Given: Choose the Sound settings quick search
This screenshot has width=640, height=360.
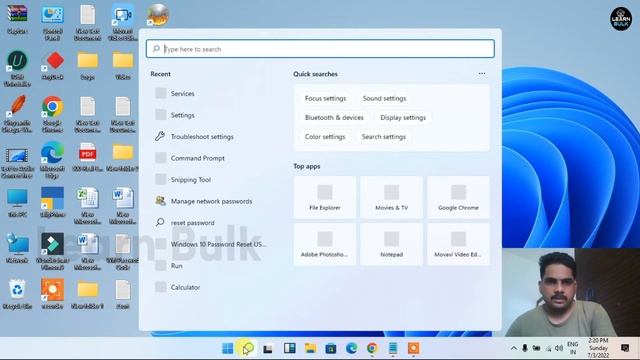Looking at the screenshot, I should (x=384, y=98).
